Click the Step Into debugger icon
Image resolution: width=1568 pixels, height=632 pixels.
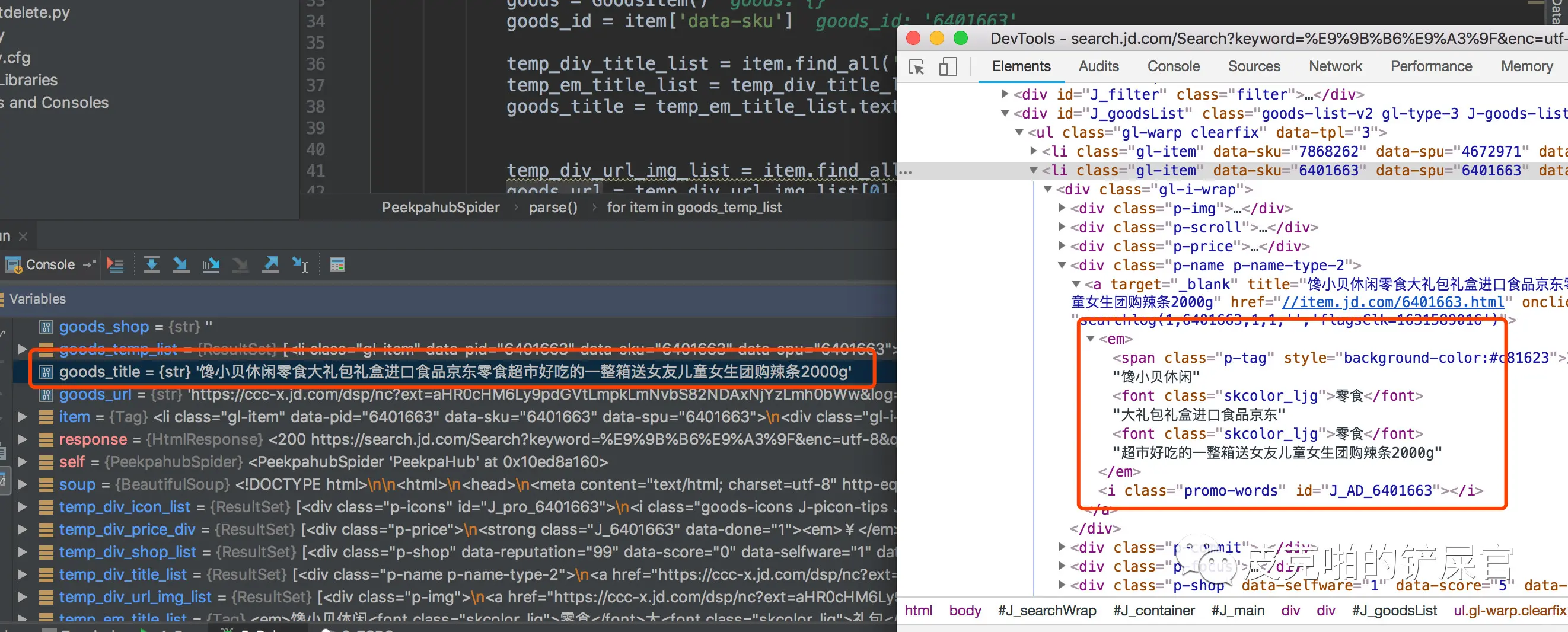click(x=181, y=264)
